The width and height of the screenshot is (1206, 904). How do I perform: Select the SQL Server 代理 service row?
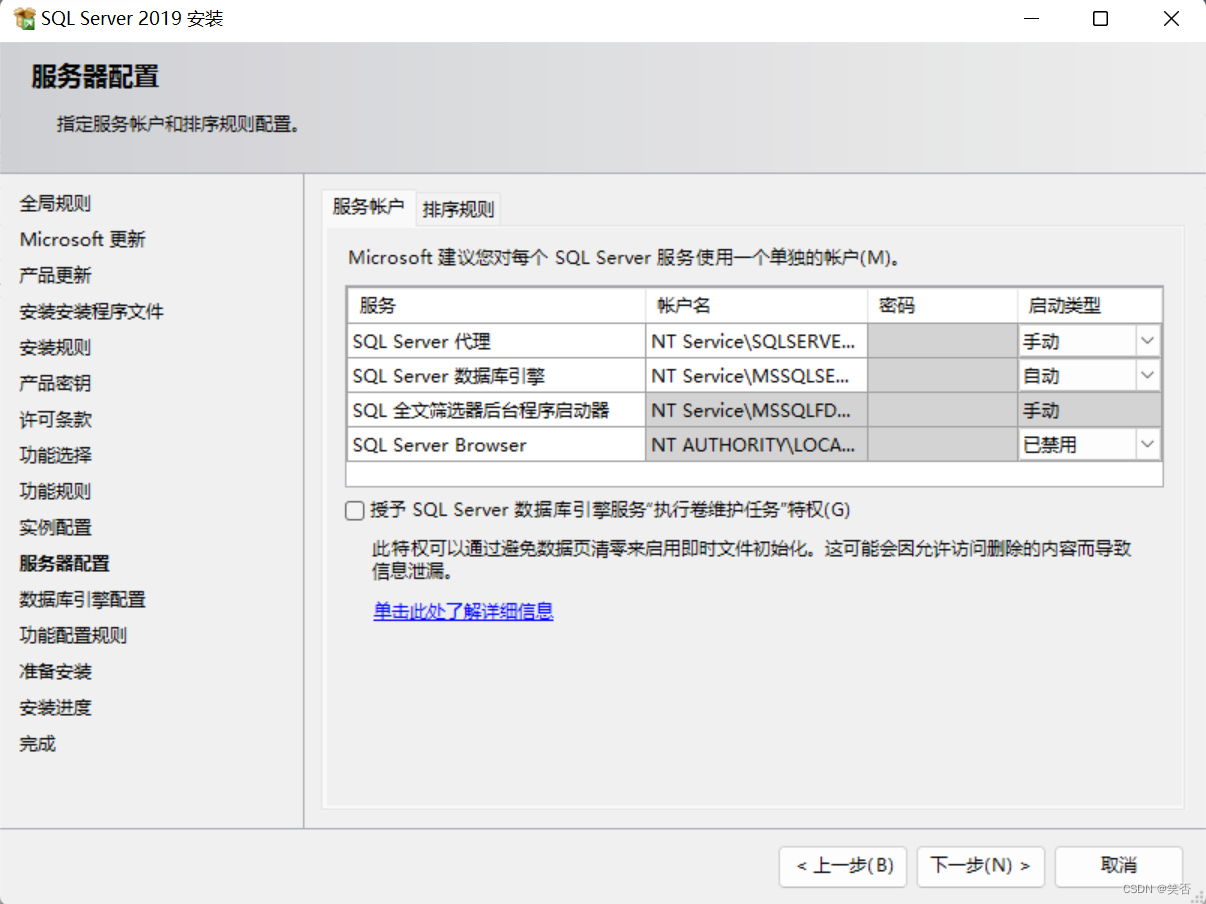755,341
